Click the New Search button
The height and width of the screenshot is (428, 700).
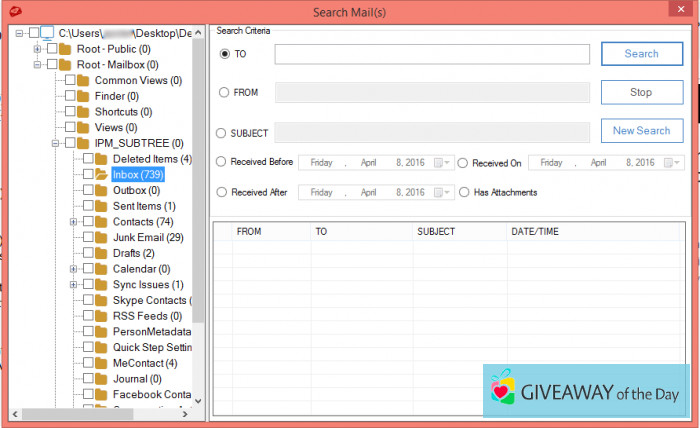641,131
